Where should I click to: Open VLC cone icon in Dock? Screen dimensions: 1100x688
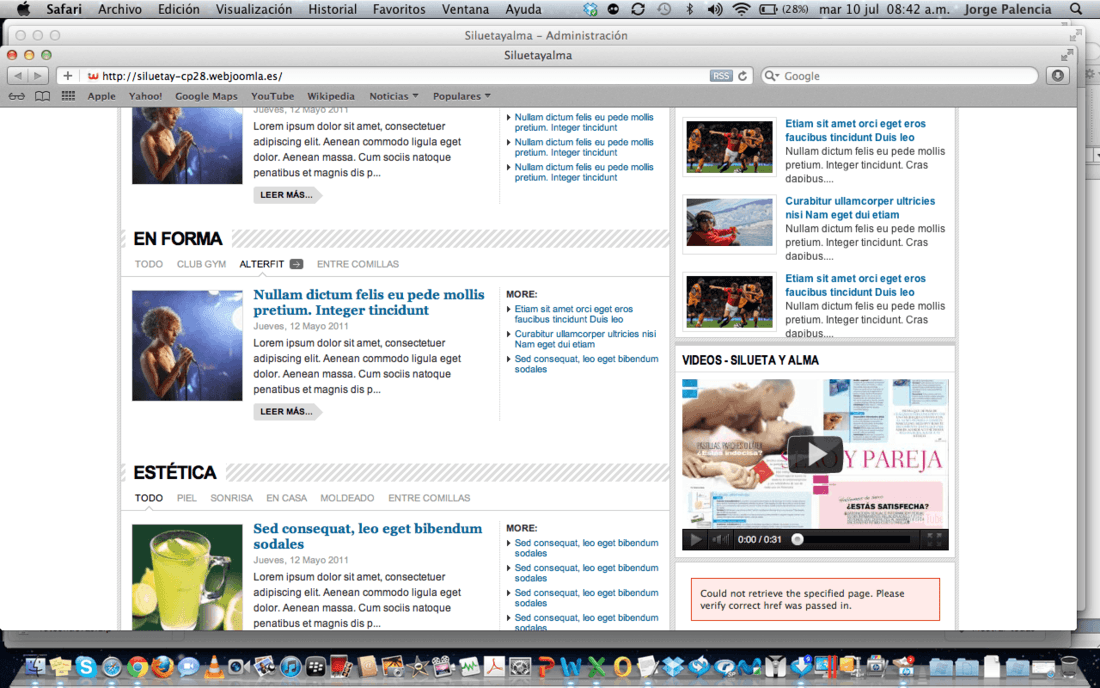click(213, 666)
